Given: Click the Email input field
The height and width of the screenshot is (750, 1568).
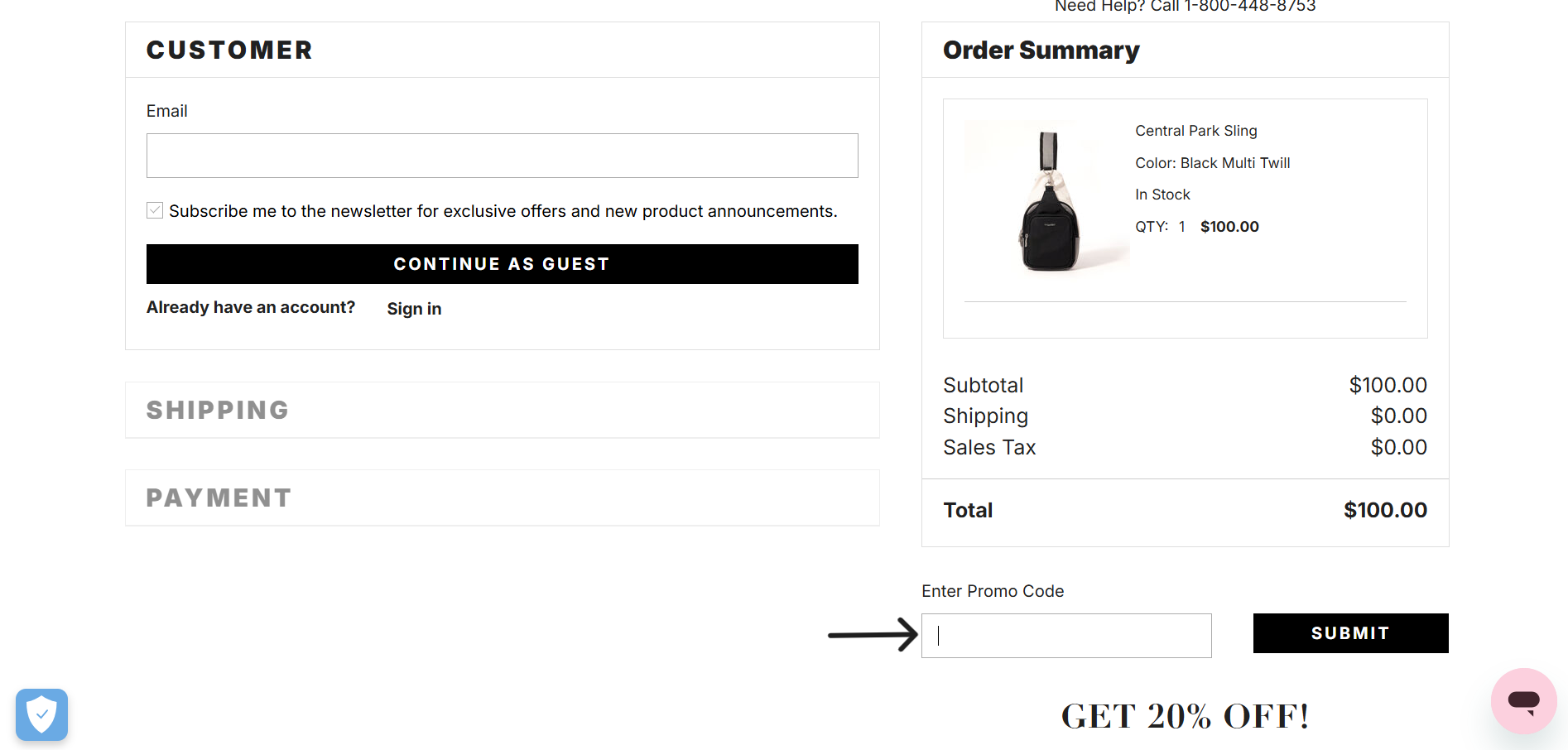Looking at the screenshot, I should (x=502, y=156).
